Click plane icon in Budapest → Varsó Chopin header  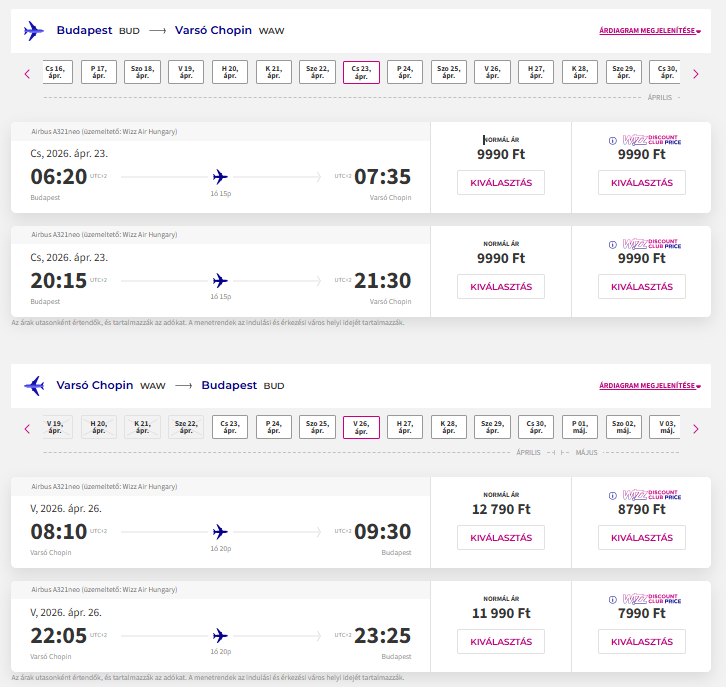34,31
